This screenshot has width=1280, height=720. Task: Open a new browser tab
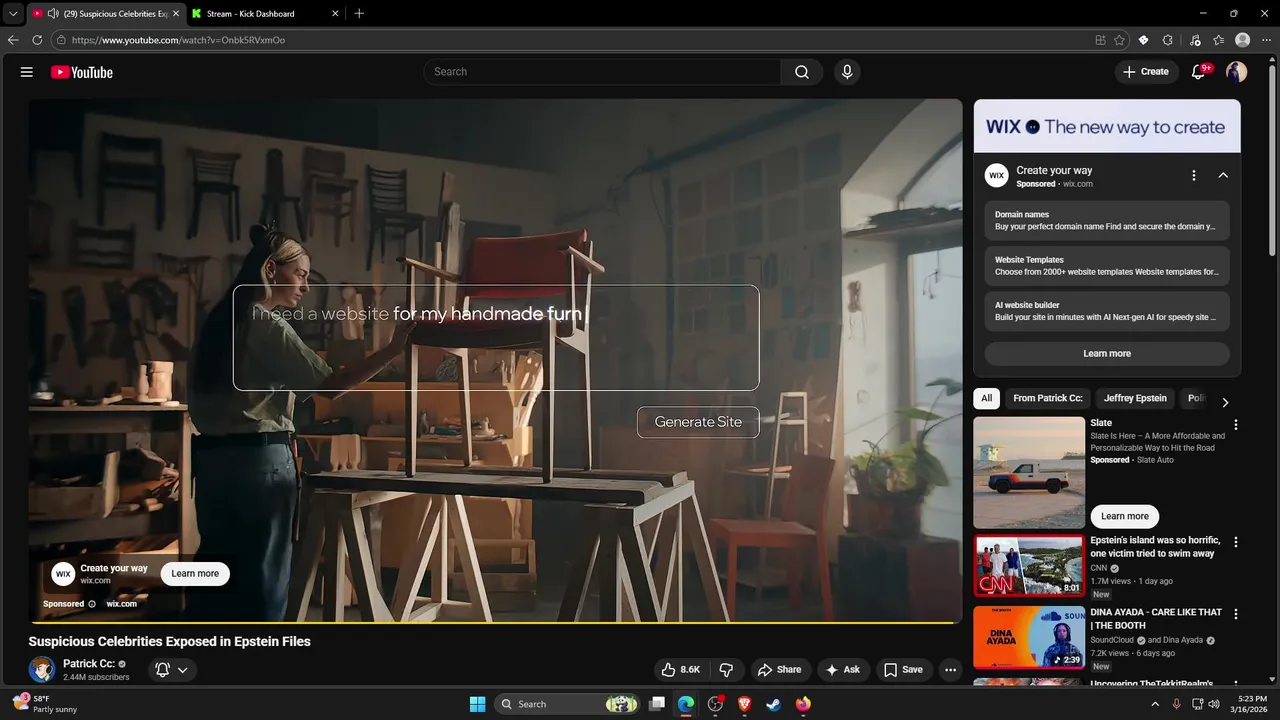point(359,14)
